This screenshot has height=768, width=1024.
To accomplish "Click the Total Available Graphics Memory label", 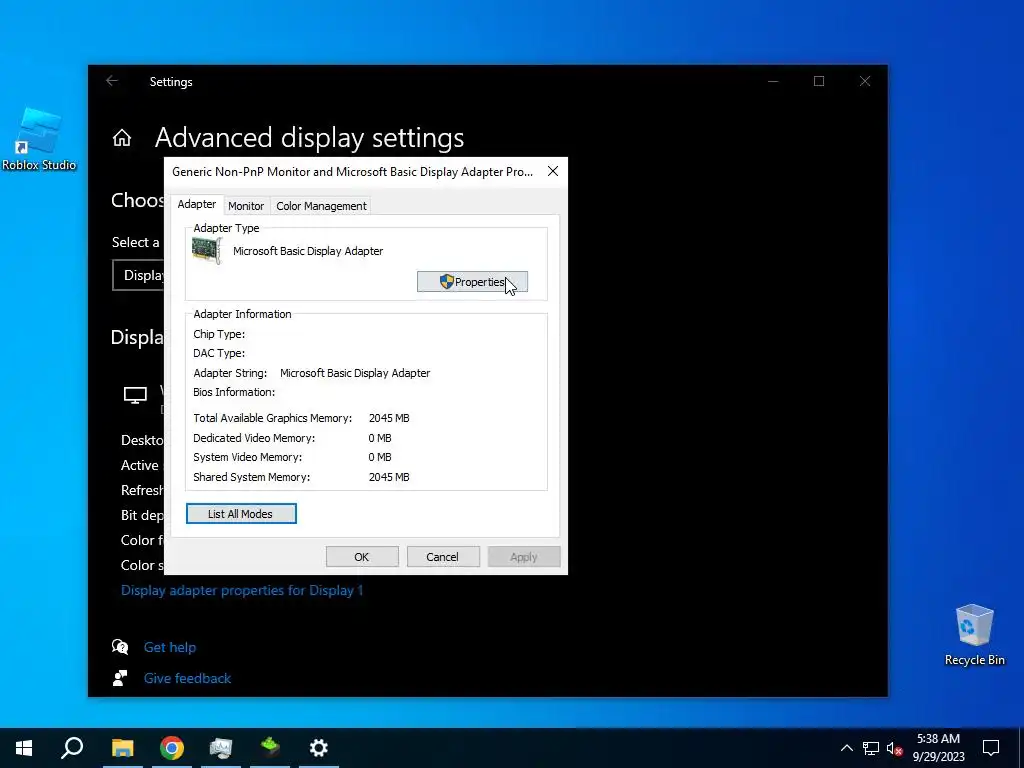I will (x=272, y=418).
